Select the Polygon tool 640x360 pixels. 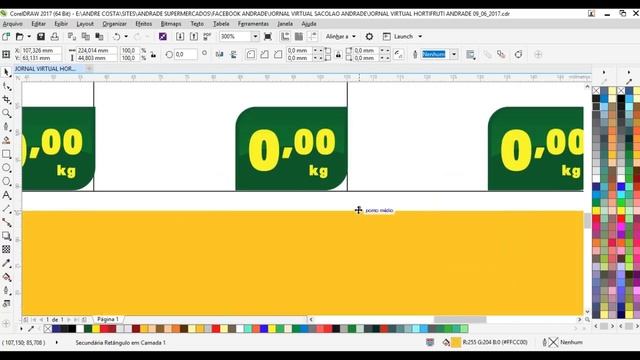point(6,181)
